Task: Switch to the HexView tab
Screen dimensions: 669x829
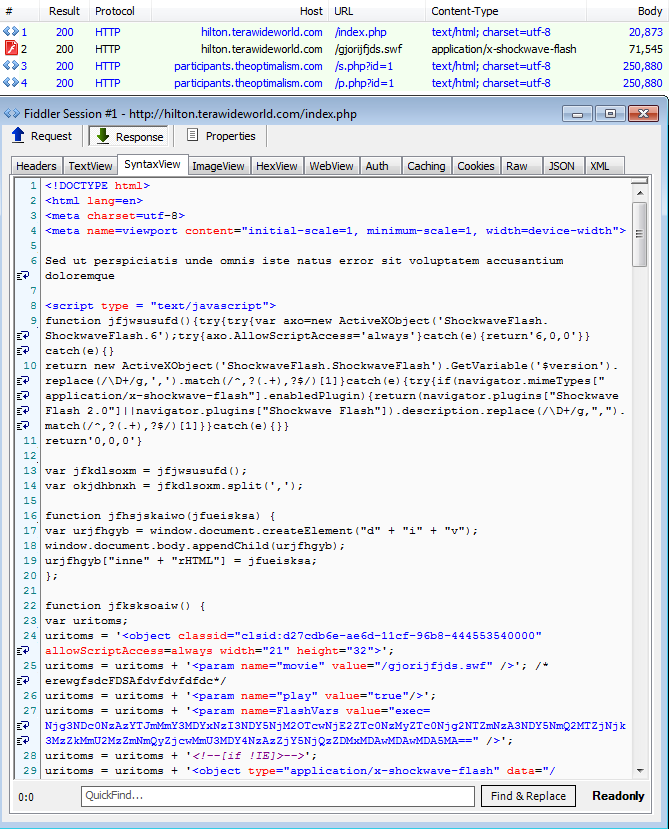Action: tap(277, 166)
